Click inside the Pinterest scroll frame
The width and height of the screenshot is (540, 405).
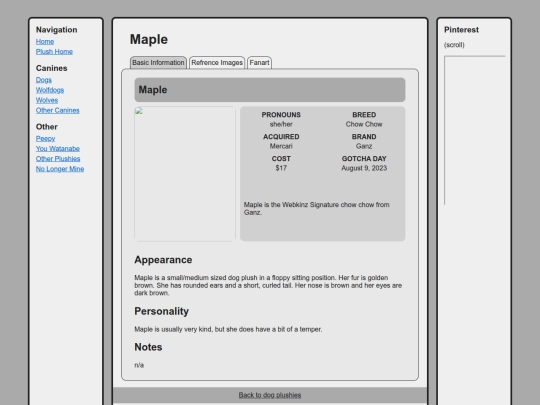pyautogui.click(x=475, y=130)
